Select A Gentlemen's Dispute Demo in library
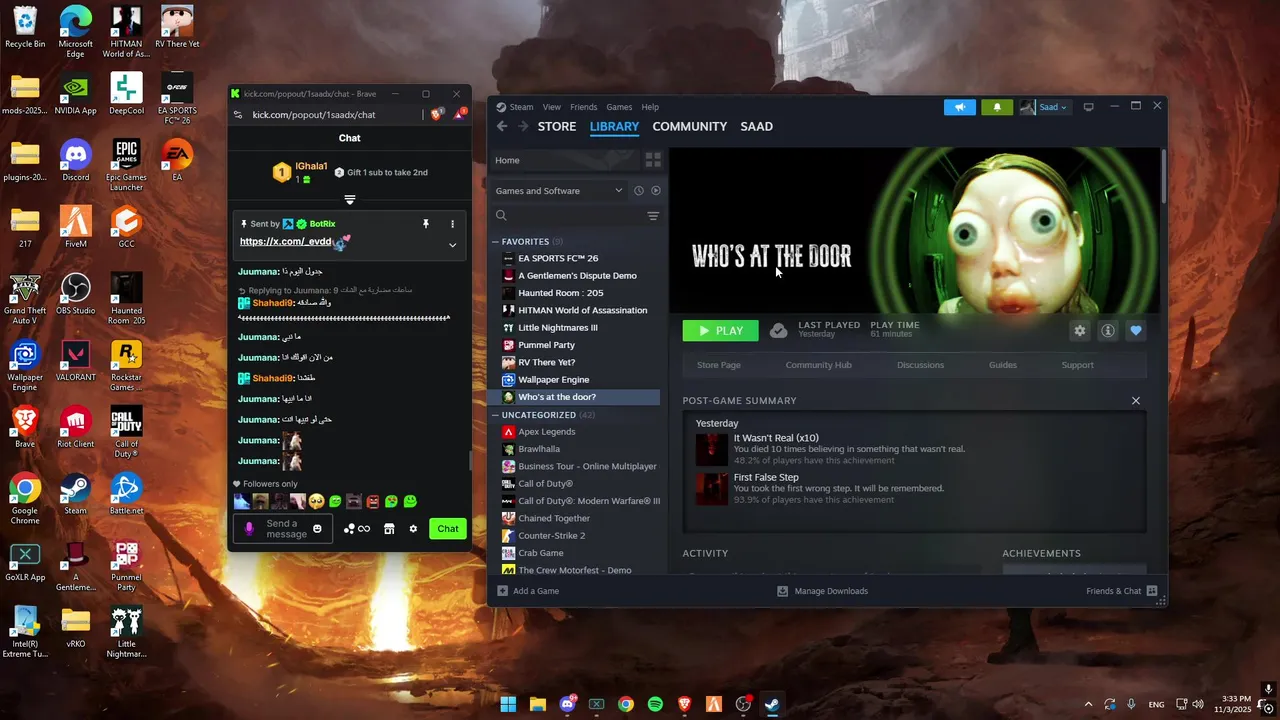 tap(575, 276)
